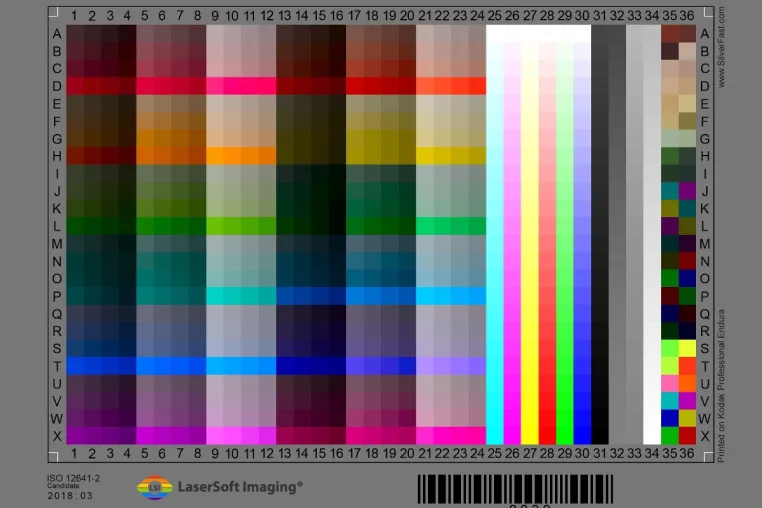The image size is (762, 508).
Task: Click the saturated magenta patch at X26
Action: [x=512, y=436]
